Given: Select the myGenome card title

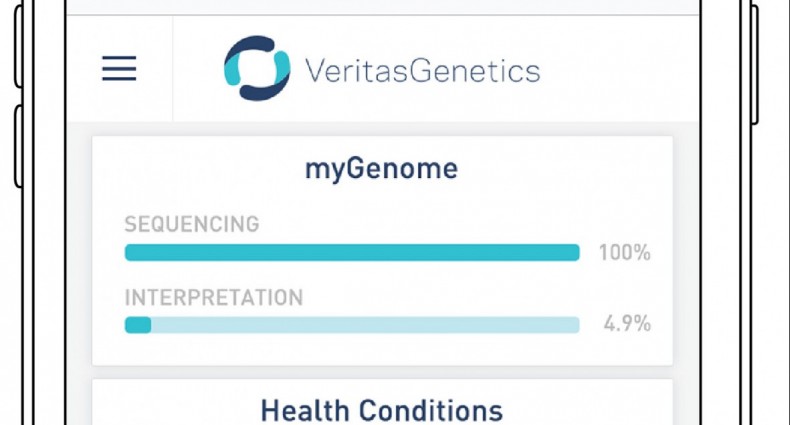Looking at the screenshot, I should coord(381,169).
